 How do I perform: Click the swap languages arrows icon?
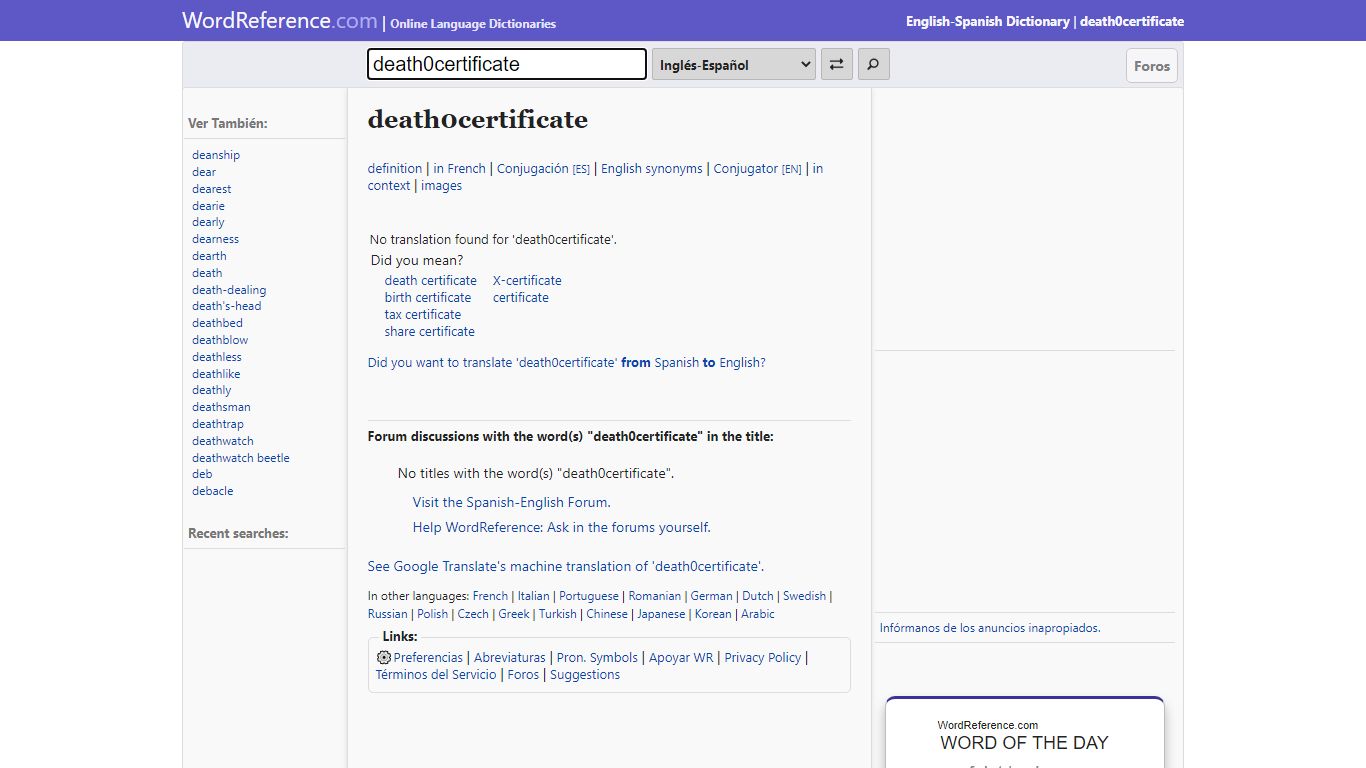point(836,65)
